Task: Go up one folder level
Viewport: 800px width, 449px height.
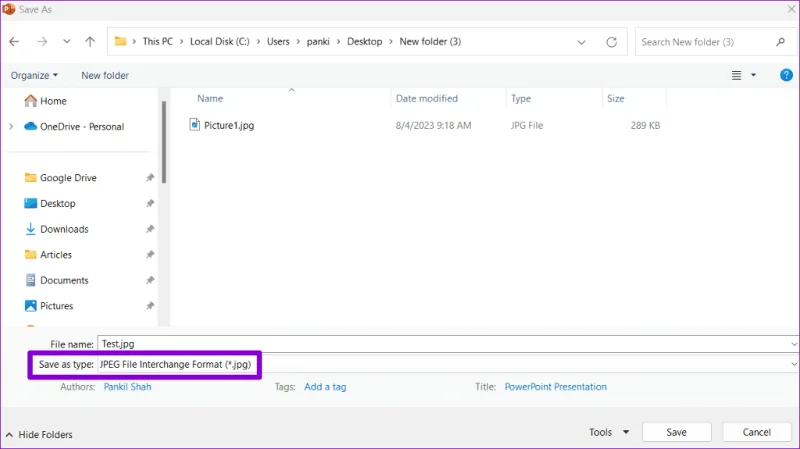Action: pos(90,42)
